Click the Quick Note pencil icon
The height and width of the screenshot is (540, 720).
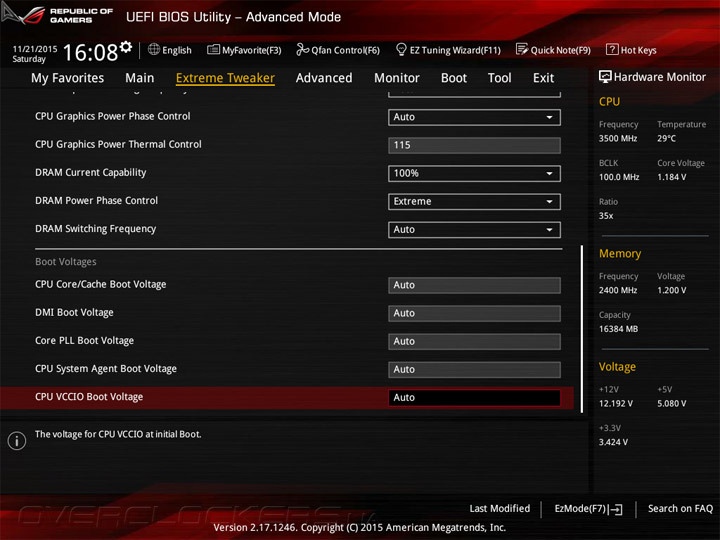522,49
